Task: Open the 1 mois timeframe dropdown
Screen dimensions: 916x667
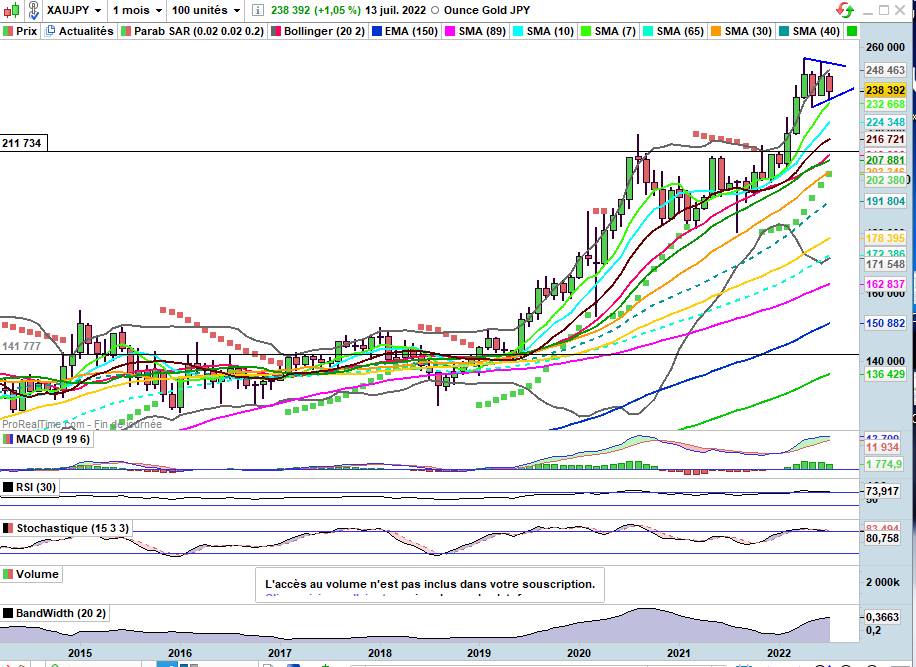Action: point(137,10)
